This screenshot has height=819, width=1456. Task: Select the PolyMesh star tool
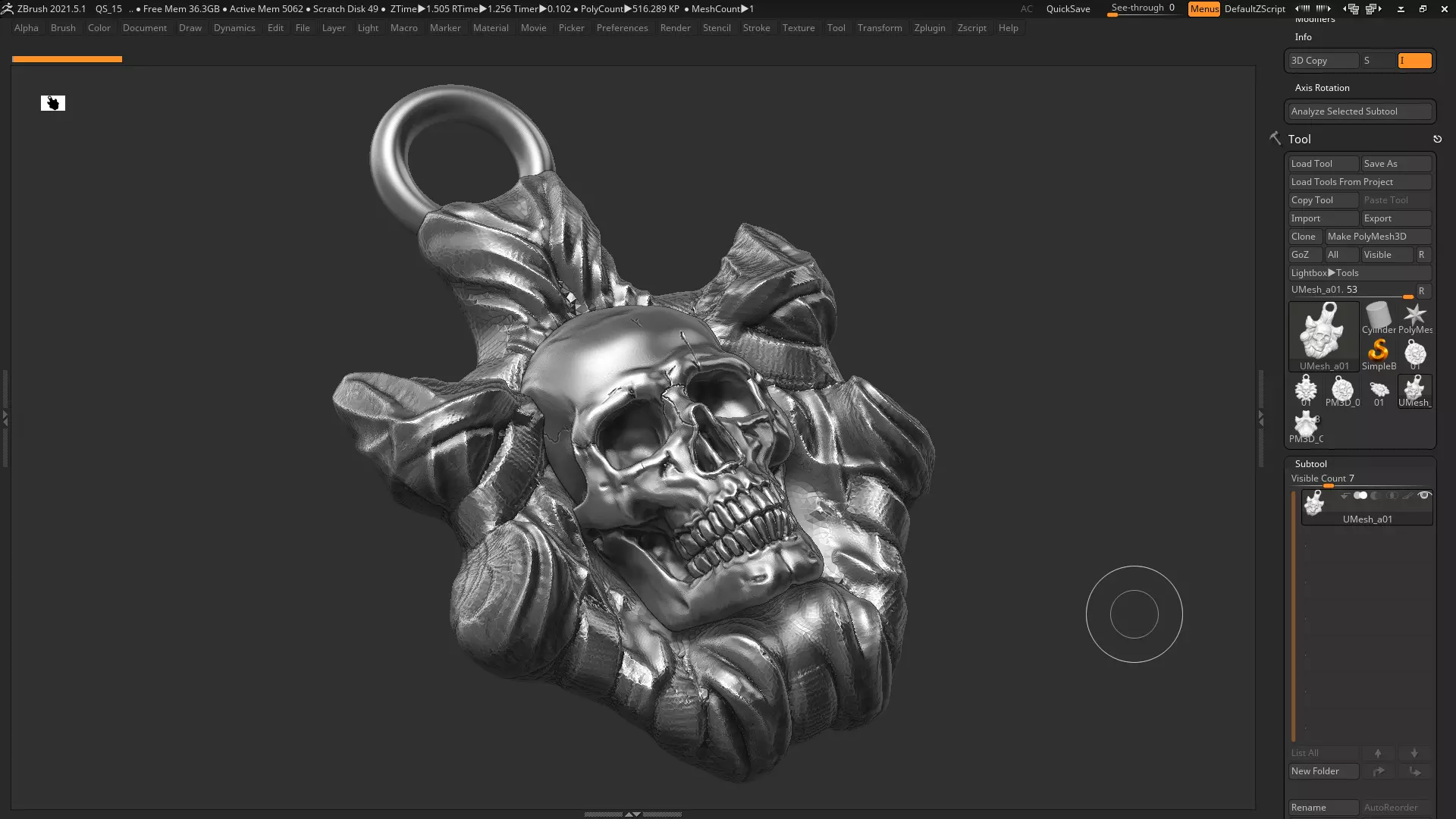click(x=1415, y=318)
